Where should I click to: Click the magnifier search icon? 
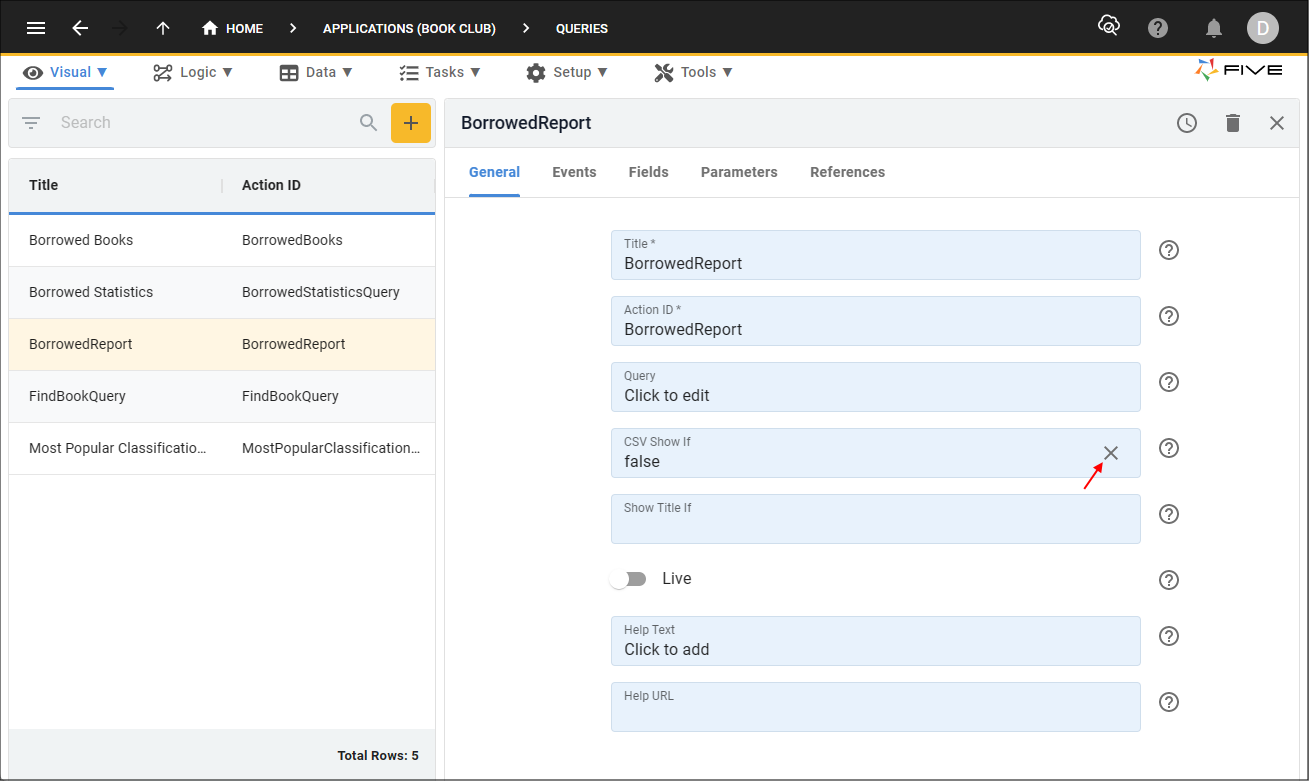(369, 123)
